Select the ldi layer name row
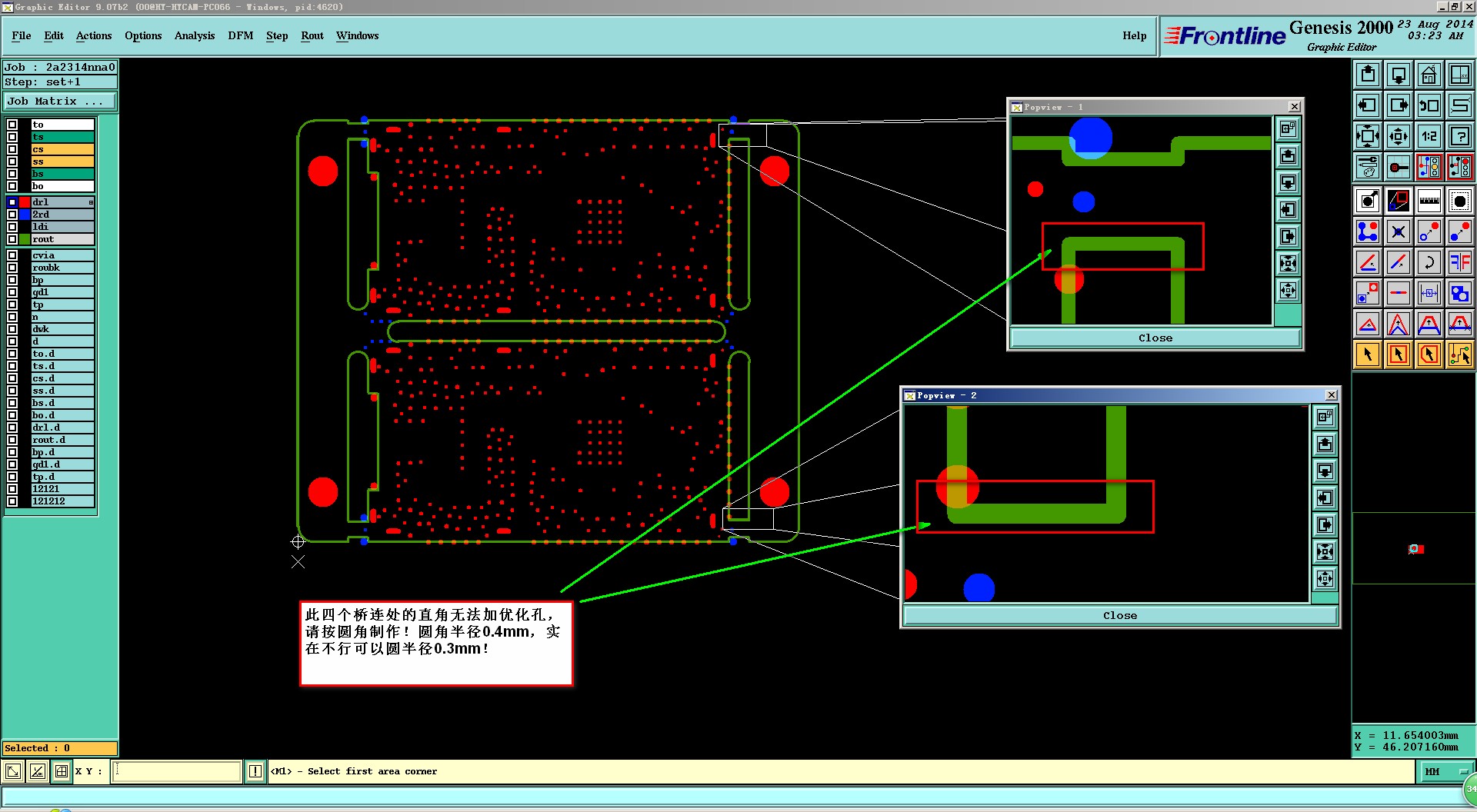Screen dimensions: 1477x812 click(x=62, y=227)
